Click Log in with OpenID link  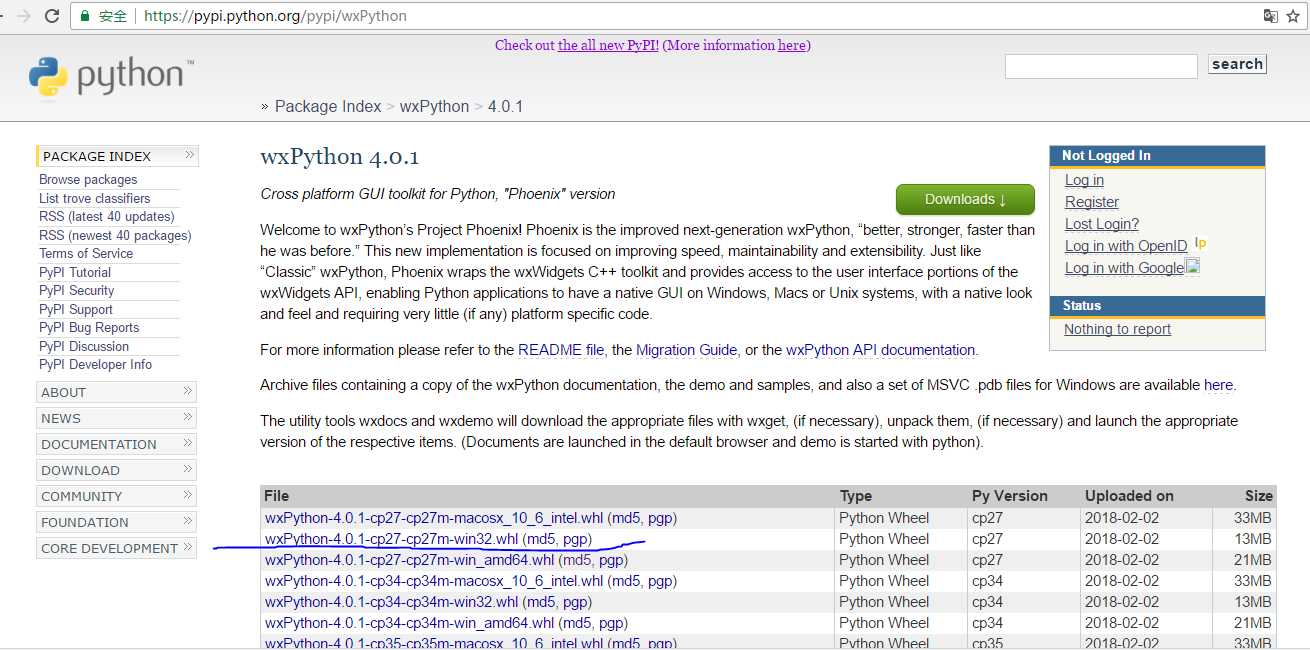[1126, 246]
